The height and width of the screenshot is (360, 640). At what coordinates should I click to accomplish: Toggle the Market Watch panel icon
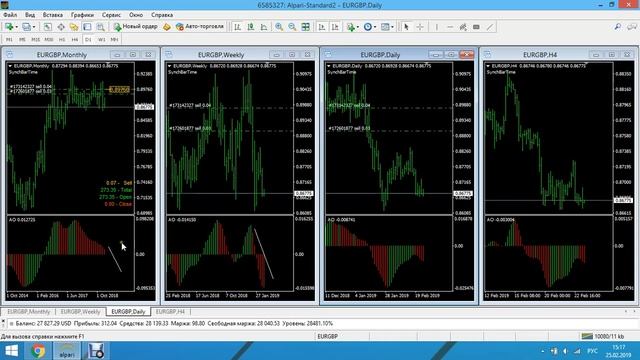point(48,27)
